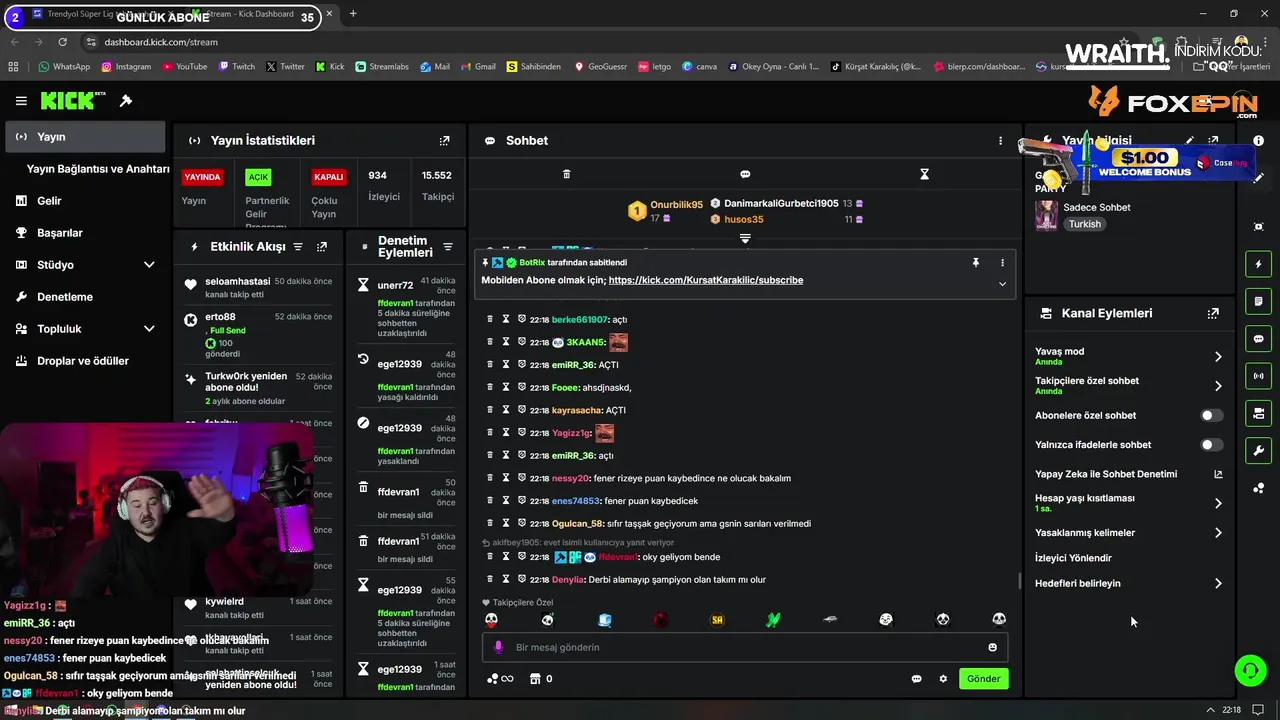Open the Streamlabs bookmark
Viewport: 1280px width, 720px height.
[x=382, y=67]
